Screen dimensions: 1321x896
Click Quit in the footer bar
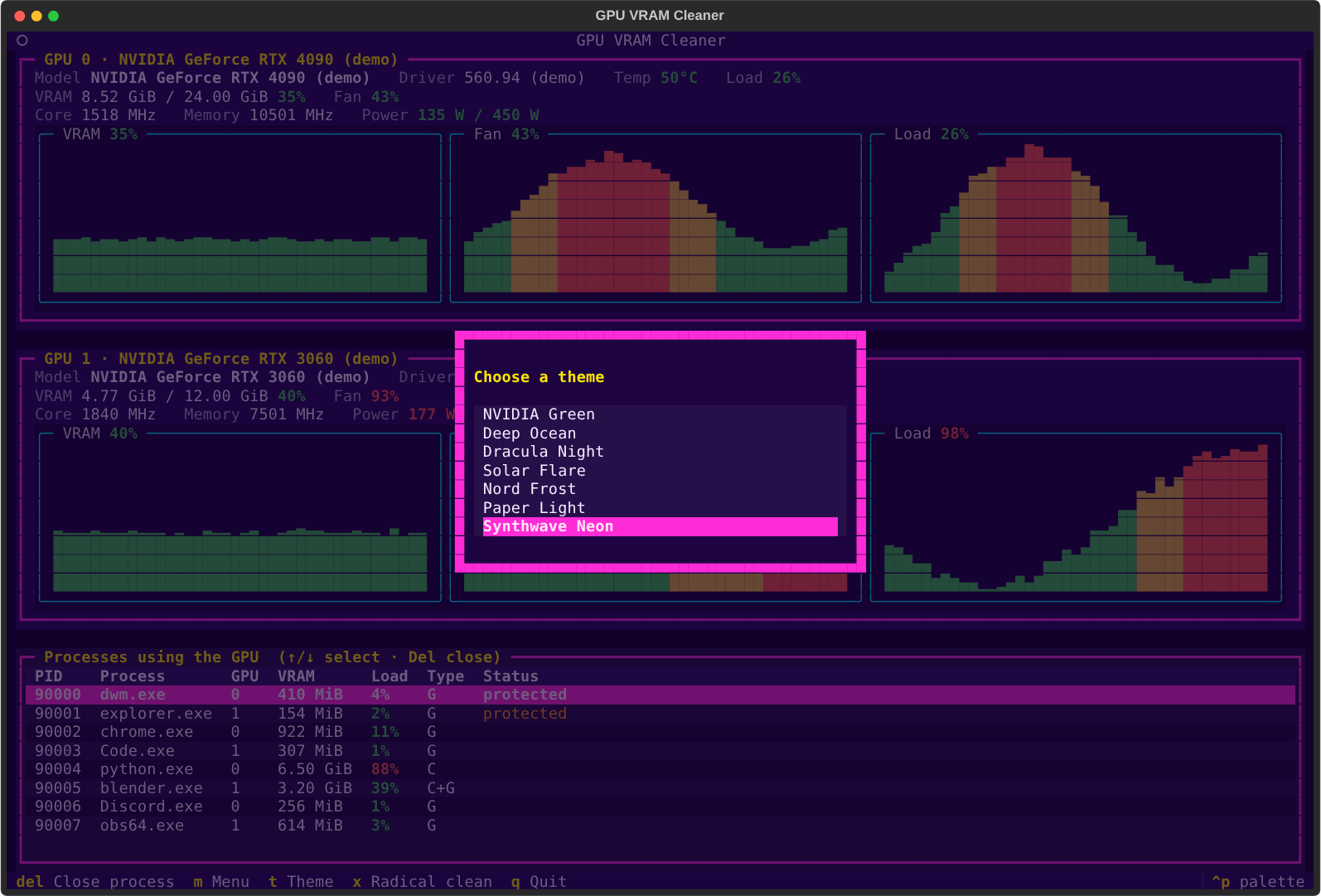pos(539,882)
